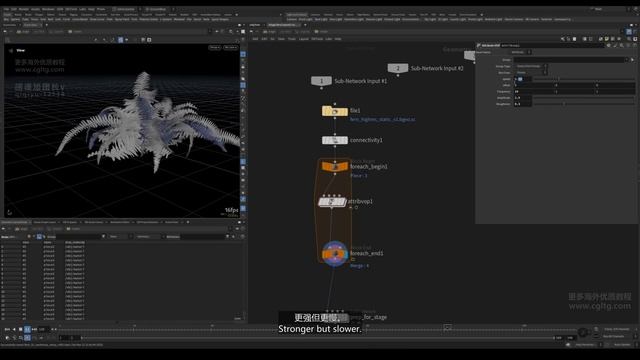Image resolution: width=640 pixels, height=360 pixels.
Task: Click the current frame number field
Action: (x=43, y=329)
